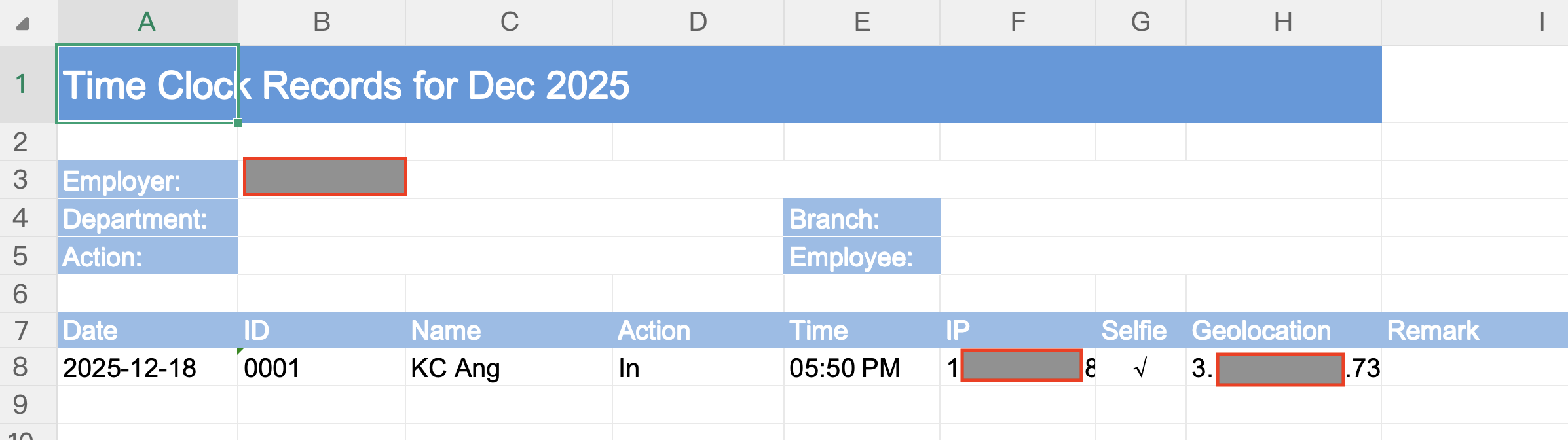Select the 'Department:' cell
The height and width of the screenshot is (440, 1568).
(147, 218)
